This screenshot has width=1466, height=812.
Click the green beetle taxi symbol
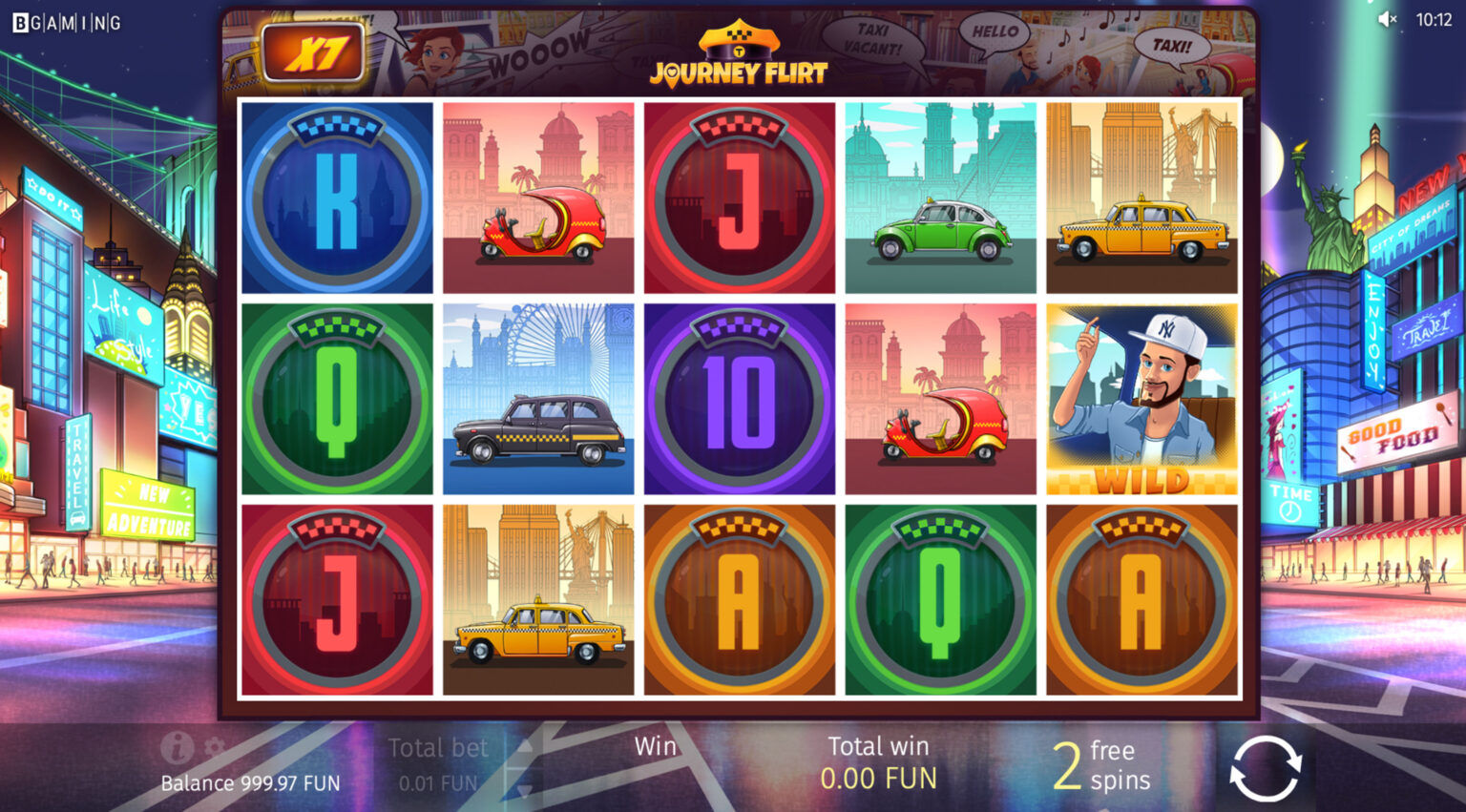pyautogui.click(x=940, y=198)
